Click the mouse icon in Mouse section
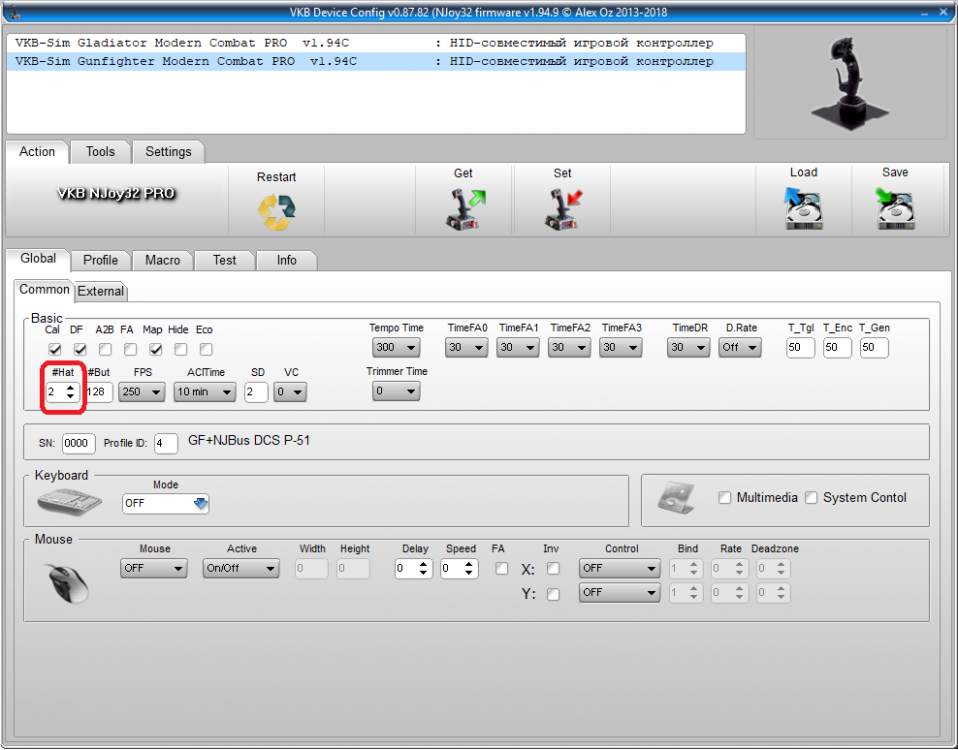 click(67, 583)
